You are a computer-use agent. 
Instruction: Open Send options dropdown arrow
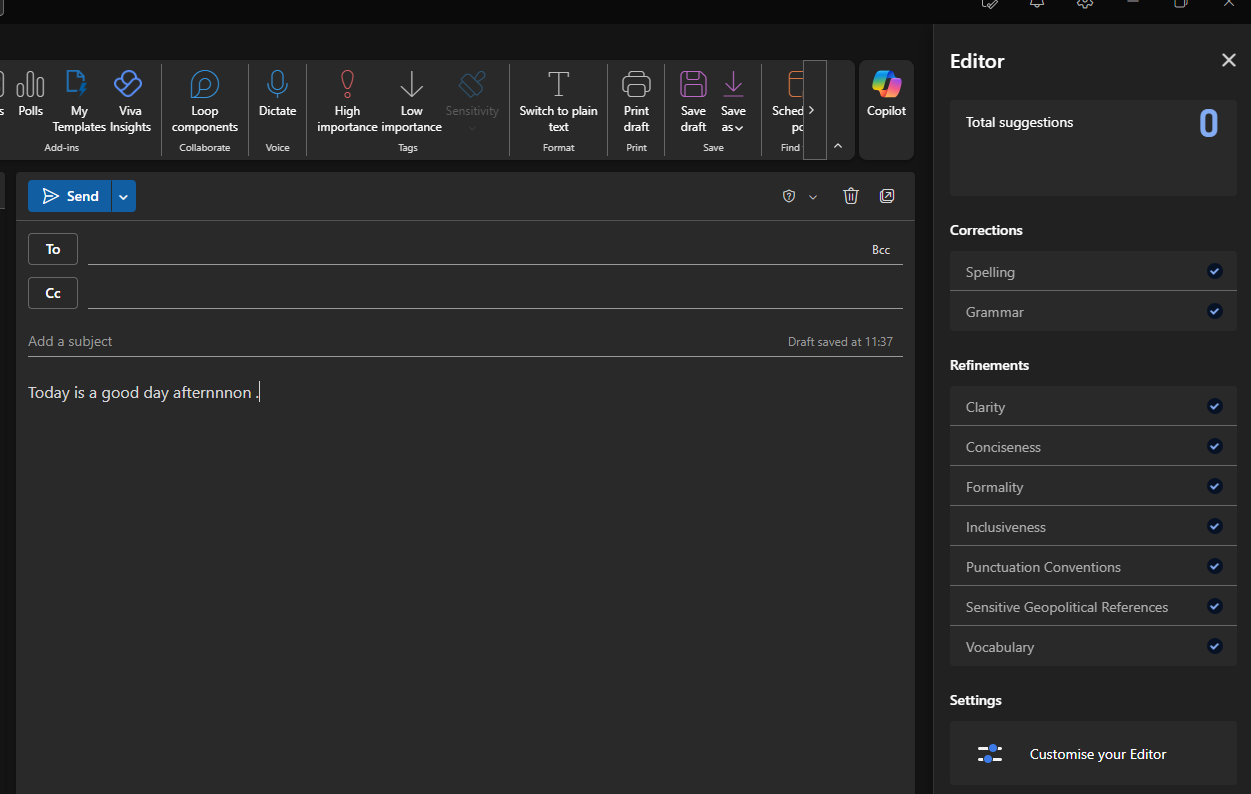123,196
